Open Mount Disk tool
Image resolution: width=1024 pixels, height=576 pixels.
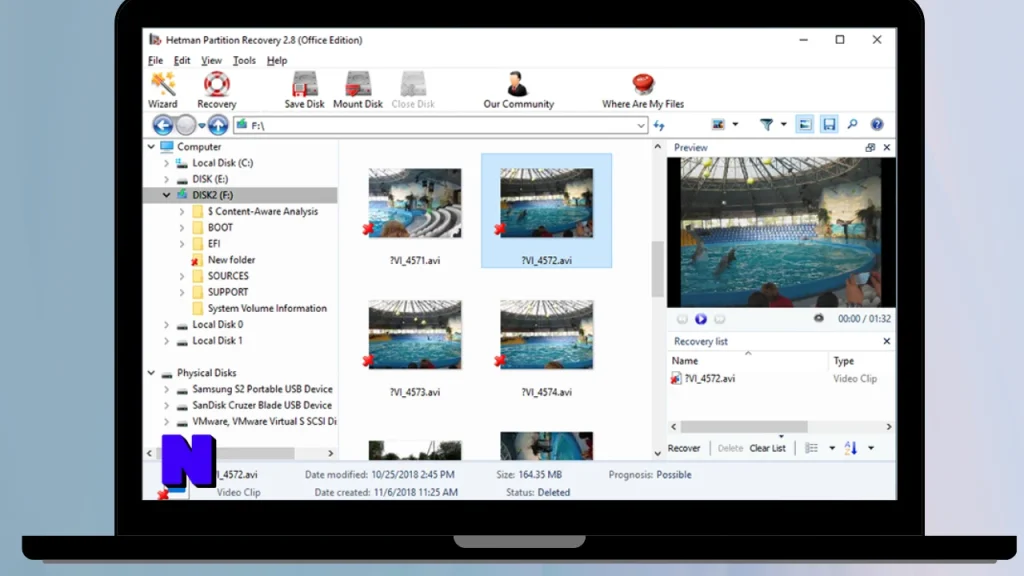coord(358,90)
